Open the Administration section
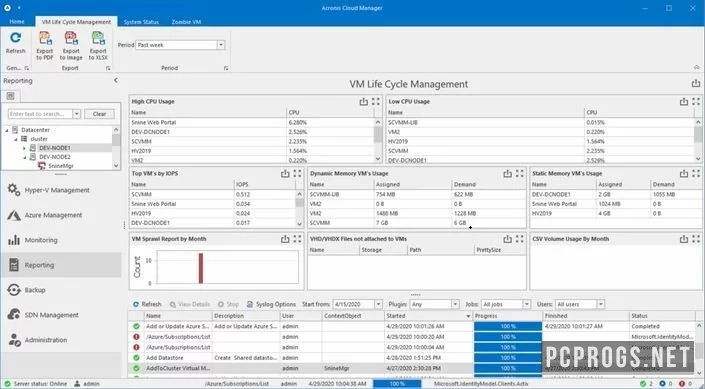705x389 pixels. click(61, 340)
